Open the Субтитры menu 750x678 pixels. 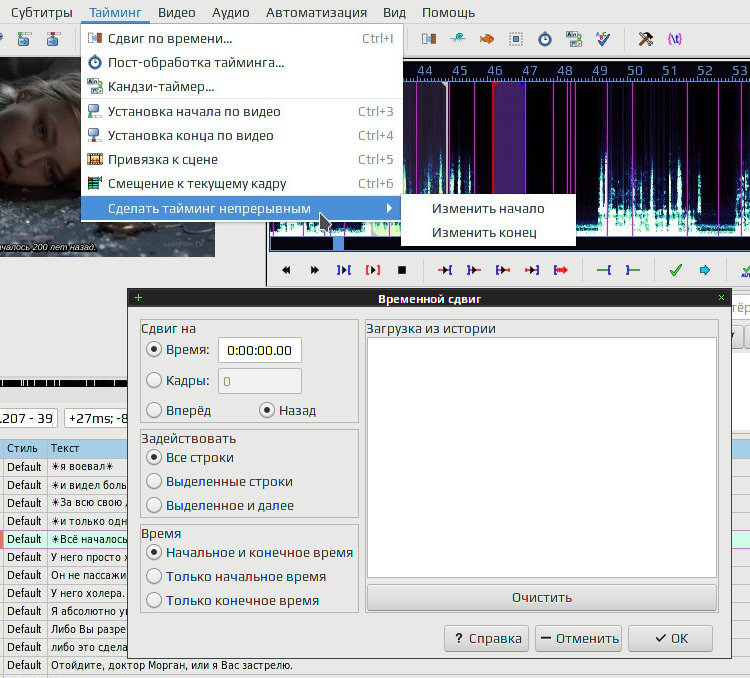pos(42,12)
